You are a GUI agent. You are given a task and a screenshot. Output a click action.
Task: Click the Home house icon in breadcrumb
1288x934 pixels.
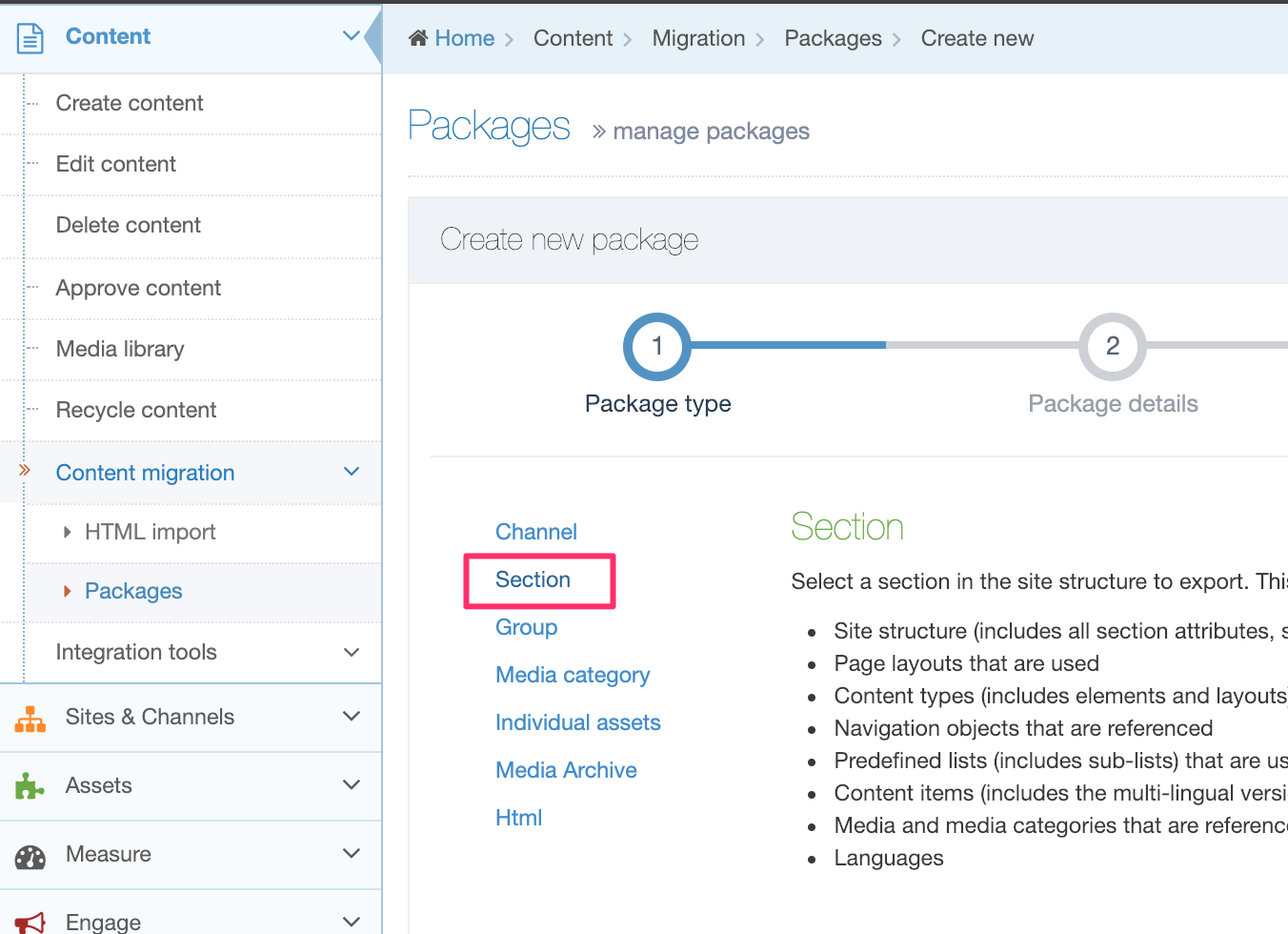tap(417, 38)
